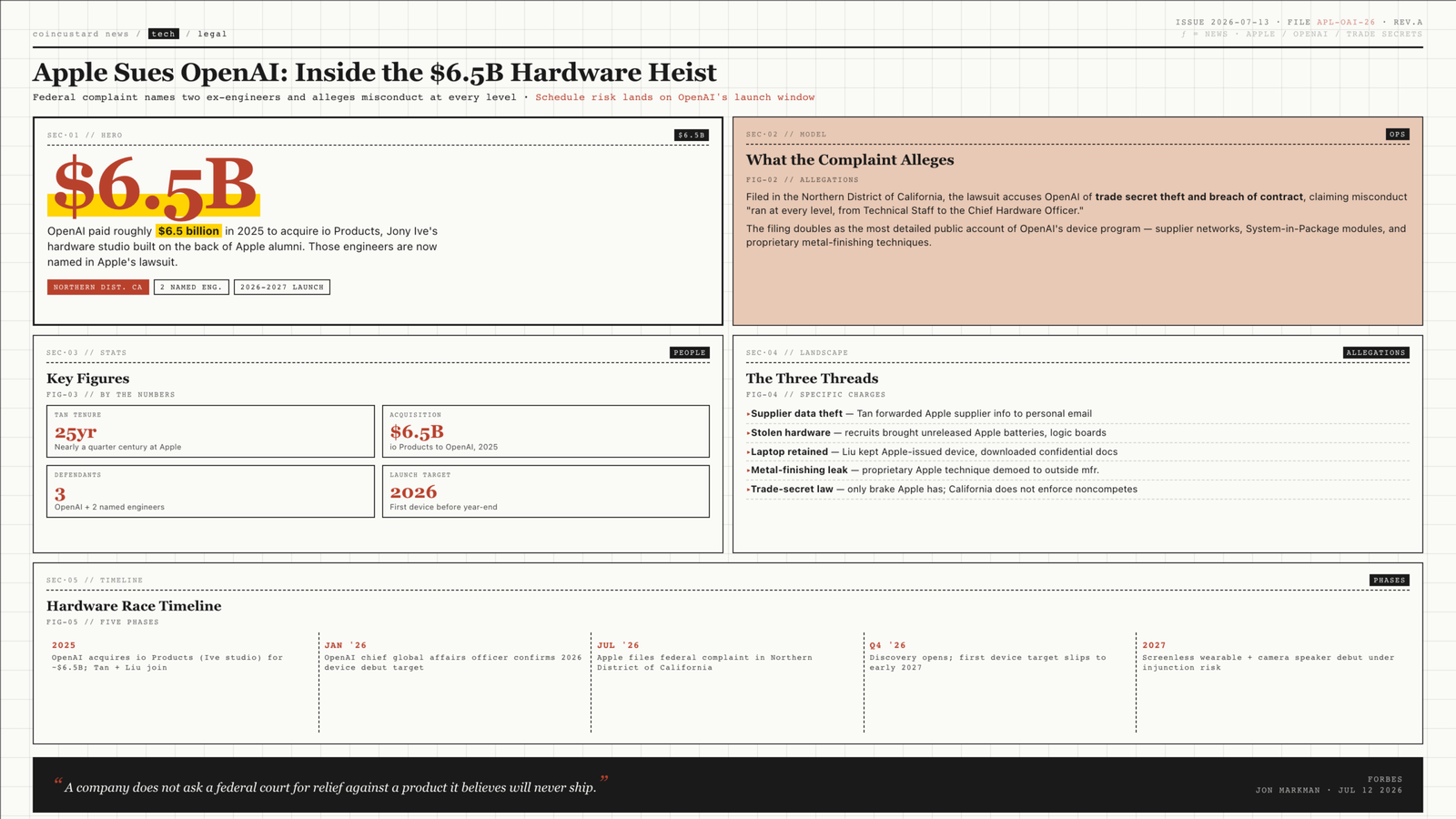Viewport: 1456px width, 819px height.
Task: Select the 'NORTHERN DIST. CA' tag
Action: tap(98, 287)
